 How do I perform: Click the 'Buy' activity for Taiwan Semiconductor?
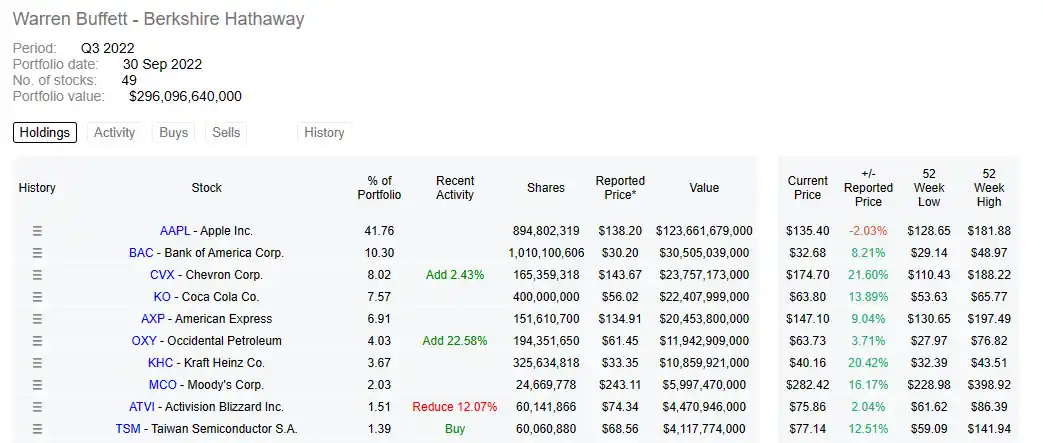coord(455,428)
